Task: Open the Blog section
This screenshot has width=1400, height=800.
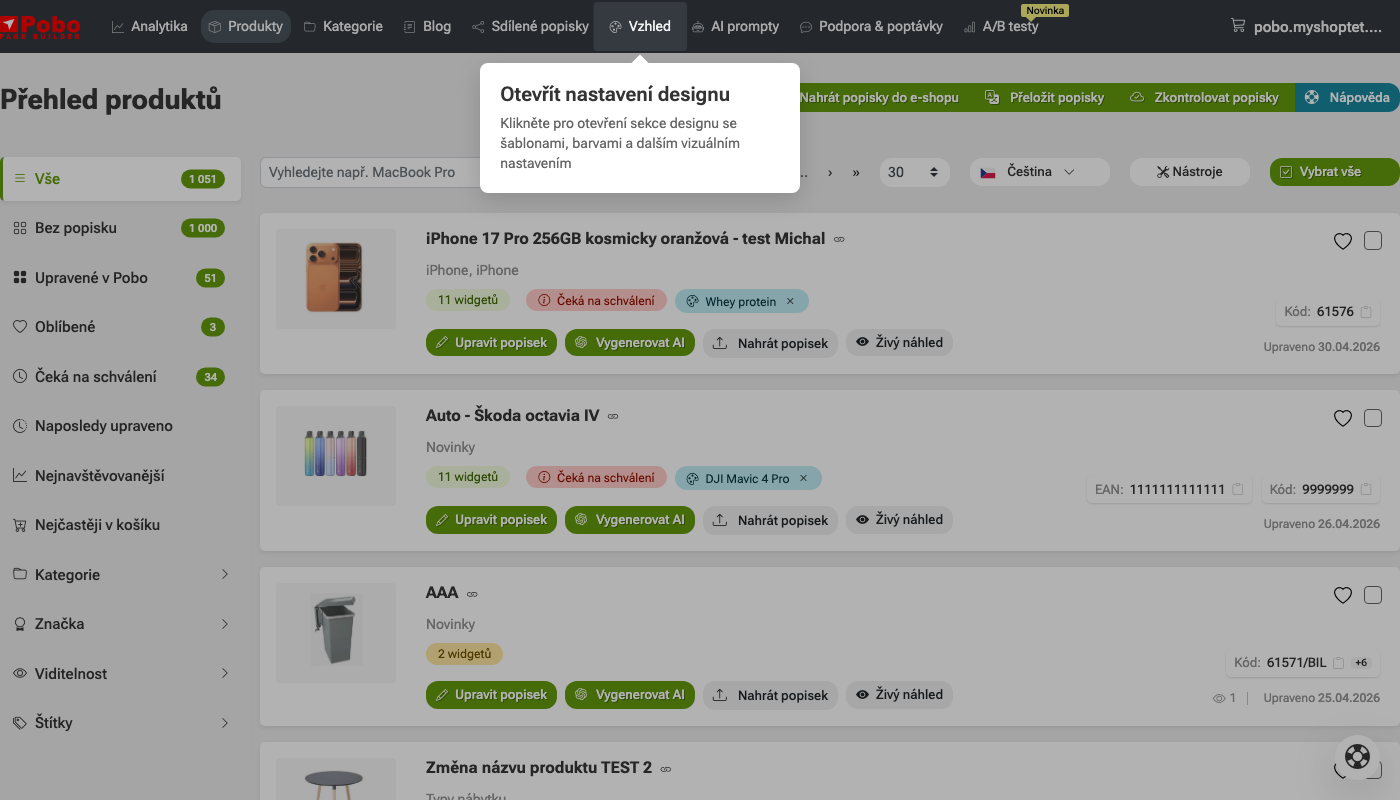Action: [427, 27]
